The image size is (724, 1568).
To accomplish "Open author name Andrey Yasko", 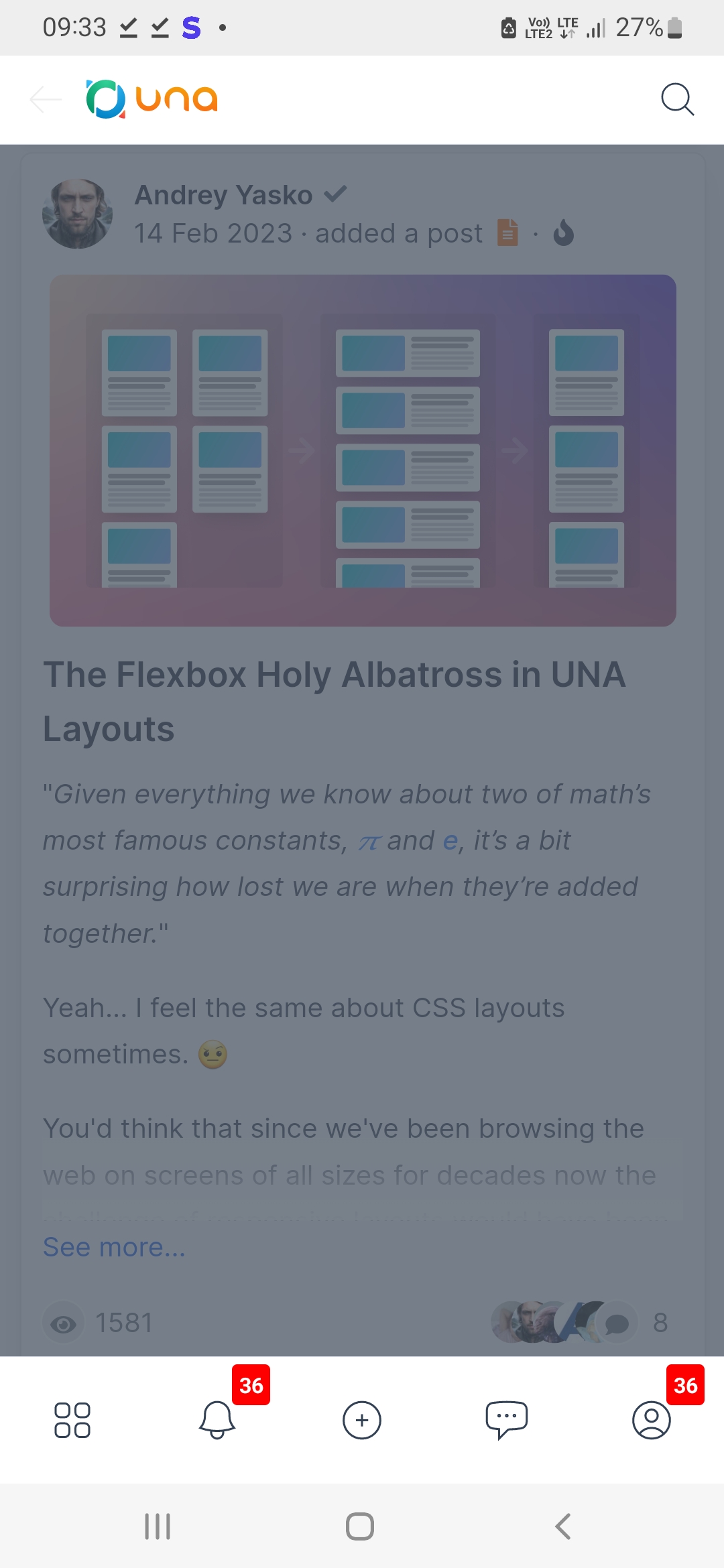I will (224, 195).
